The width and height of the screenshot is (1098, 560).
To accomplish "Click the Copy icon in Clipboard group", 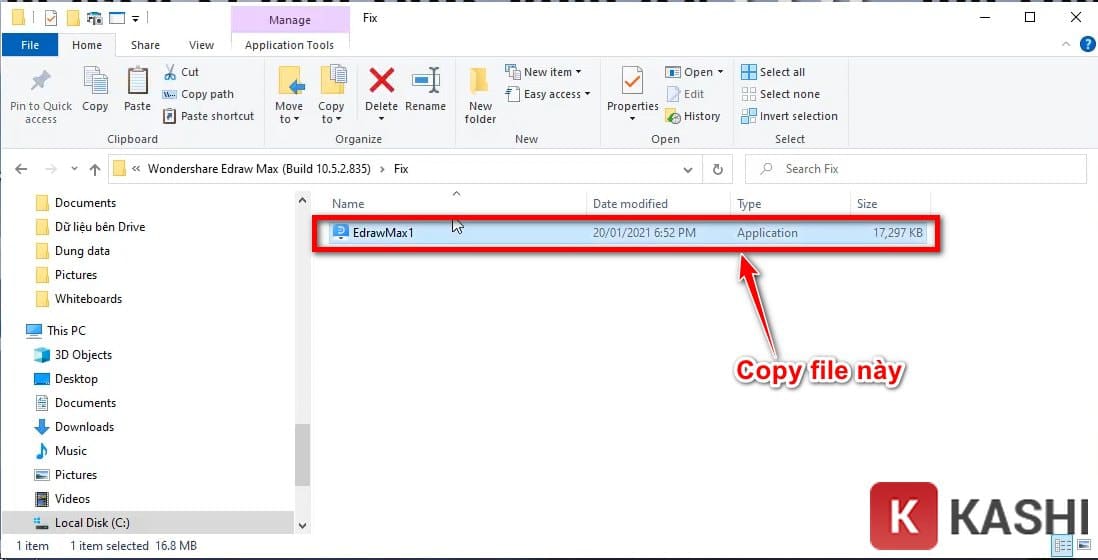I will (x=95, y=81).
